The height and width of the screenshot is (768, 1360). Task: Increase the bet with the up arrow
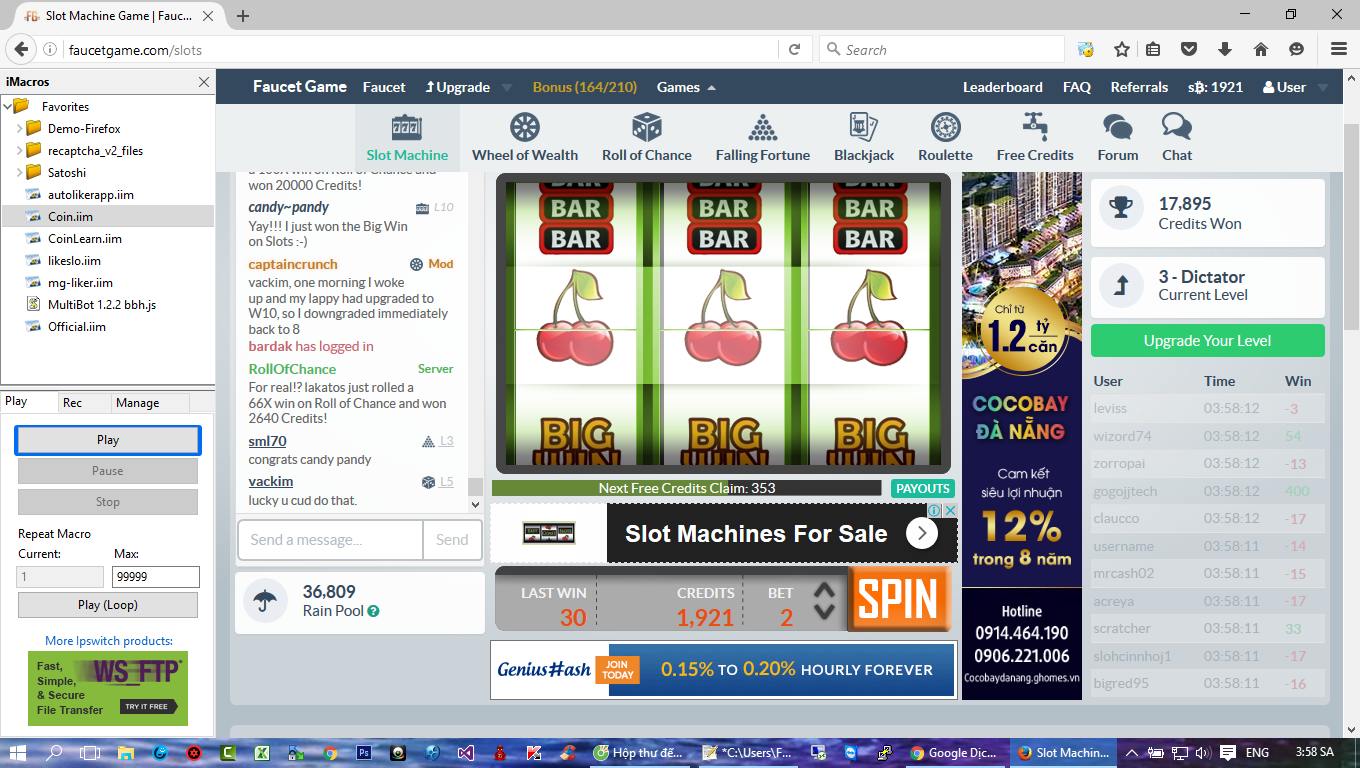pos(824,591)
